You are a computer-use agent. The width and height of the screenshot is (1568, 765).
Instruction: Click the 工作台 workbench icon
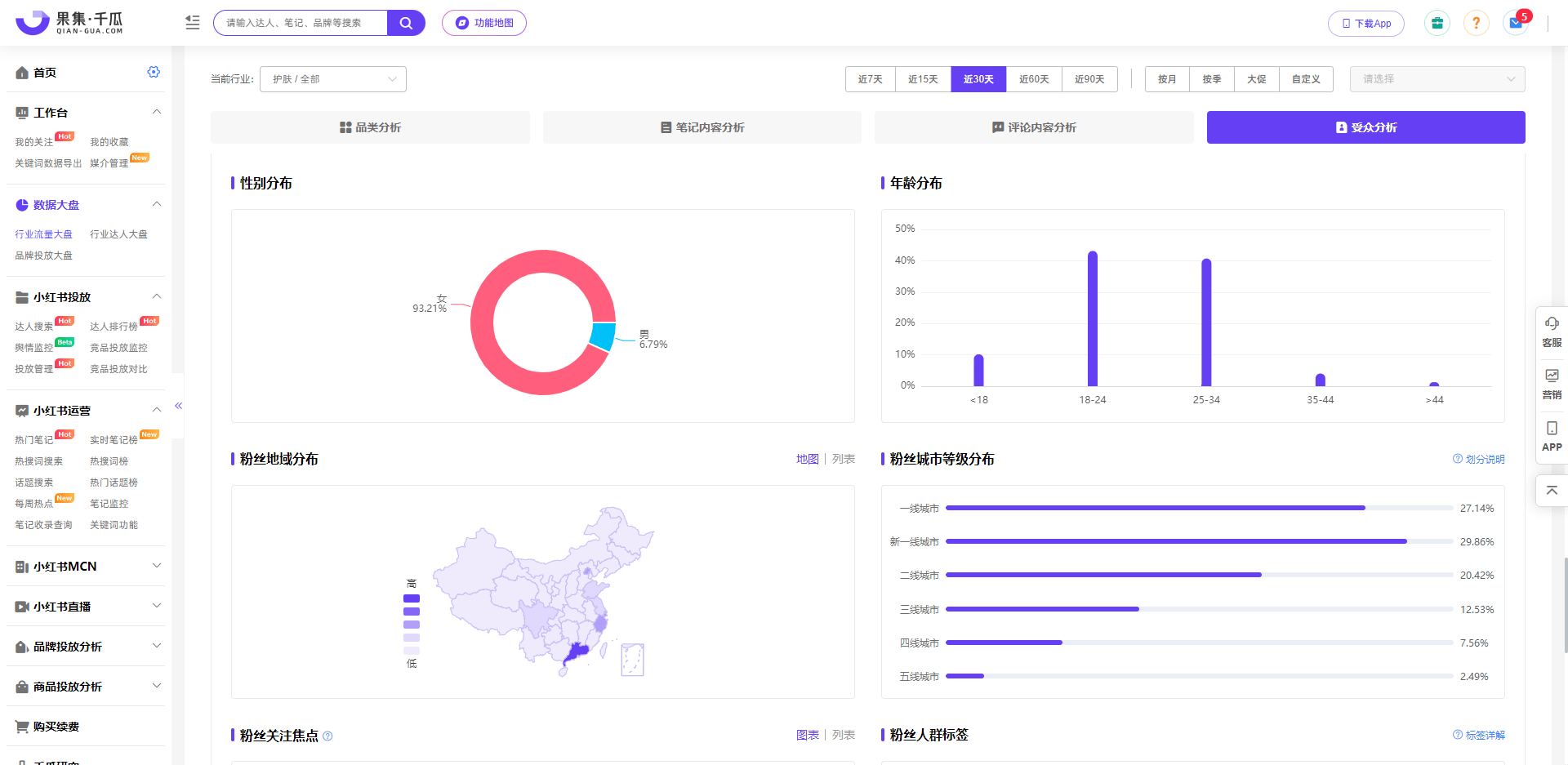coord(22,113)
